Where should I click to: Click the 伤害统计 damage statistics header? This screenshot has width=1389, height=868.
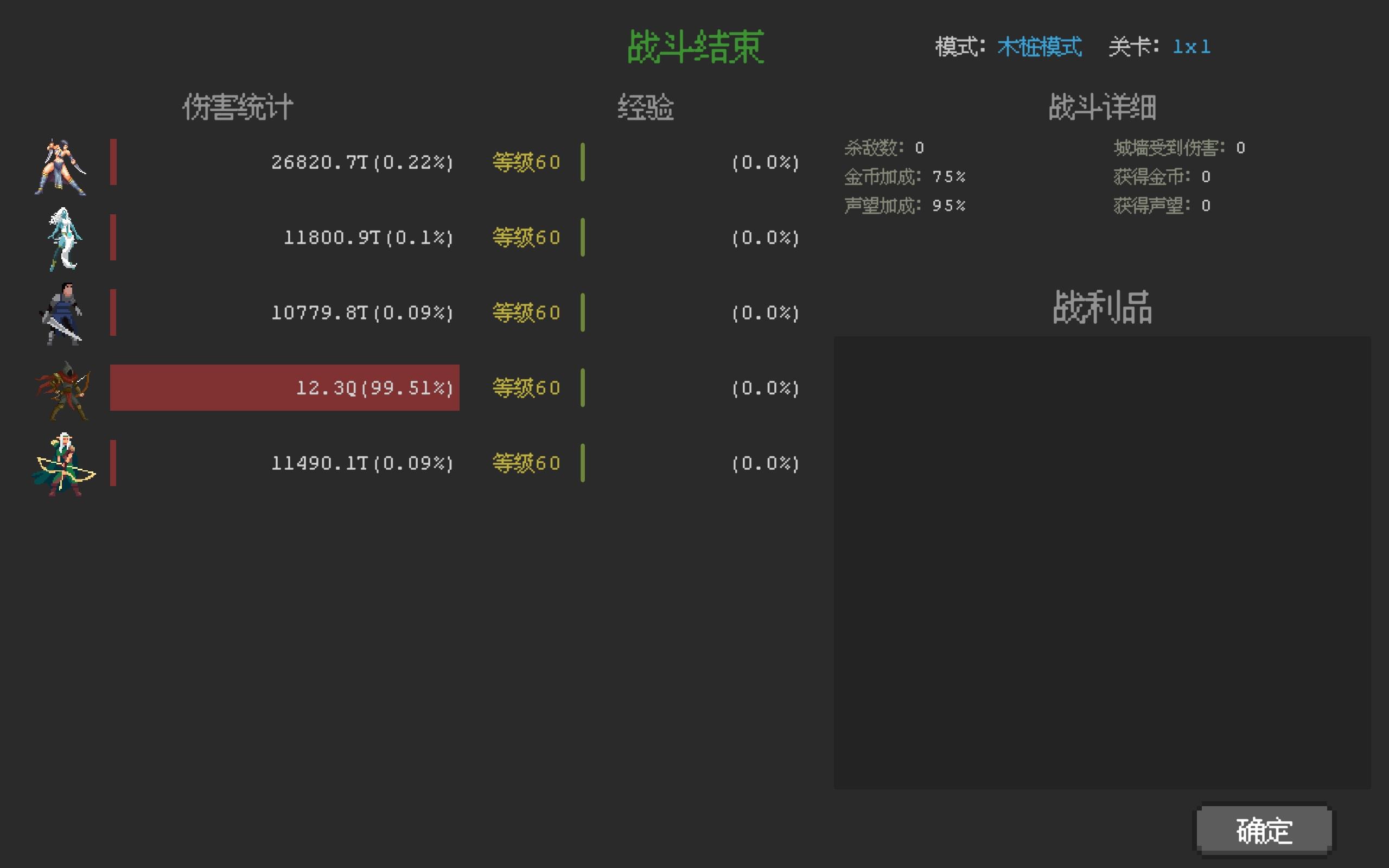238,107
